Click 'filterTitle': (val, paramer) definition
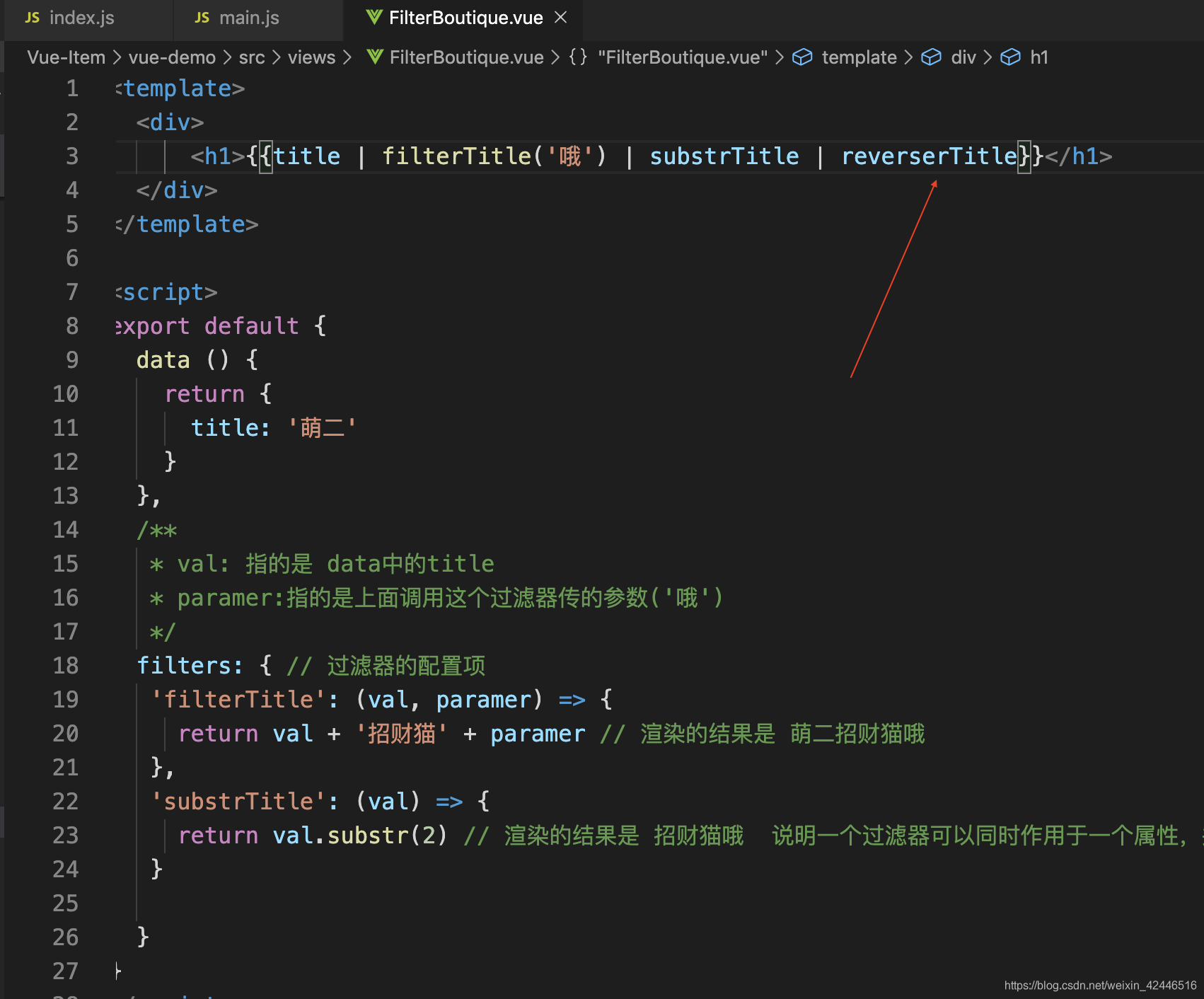The image size is (1204, 999). click(382, 699)
